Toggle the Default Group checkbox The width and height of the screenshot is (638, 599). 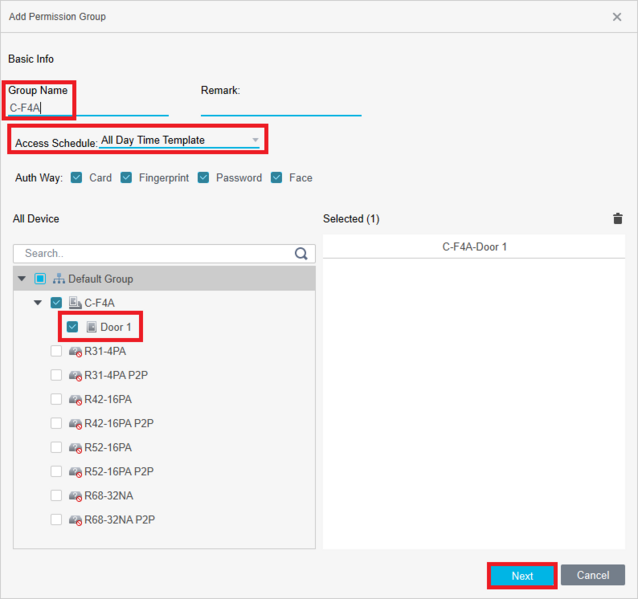pyautogui.click(x=40, y=279)
